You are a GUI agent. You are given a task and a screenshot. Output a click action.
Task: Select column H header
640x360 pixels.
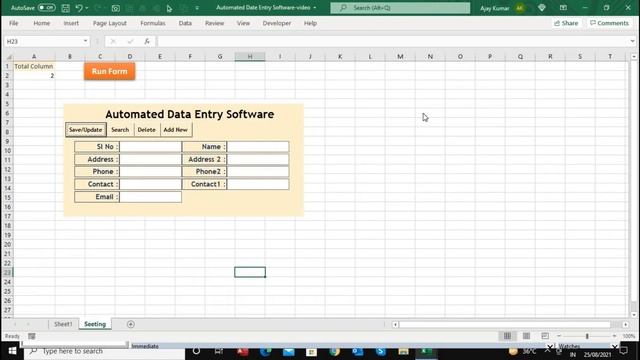click(x=250, y=57)
